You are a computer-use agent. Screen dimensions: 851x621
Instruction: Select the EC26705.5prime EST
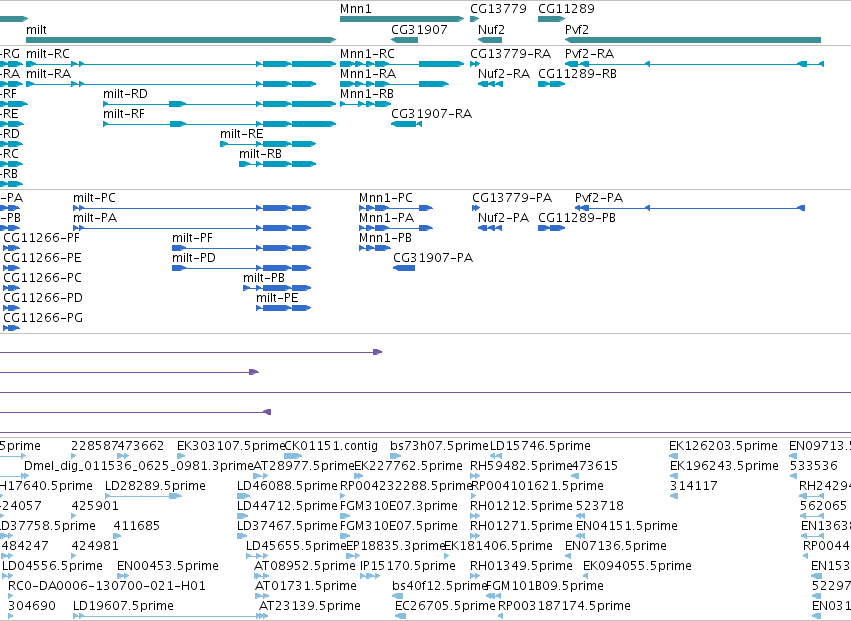[x=446, y=606]
